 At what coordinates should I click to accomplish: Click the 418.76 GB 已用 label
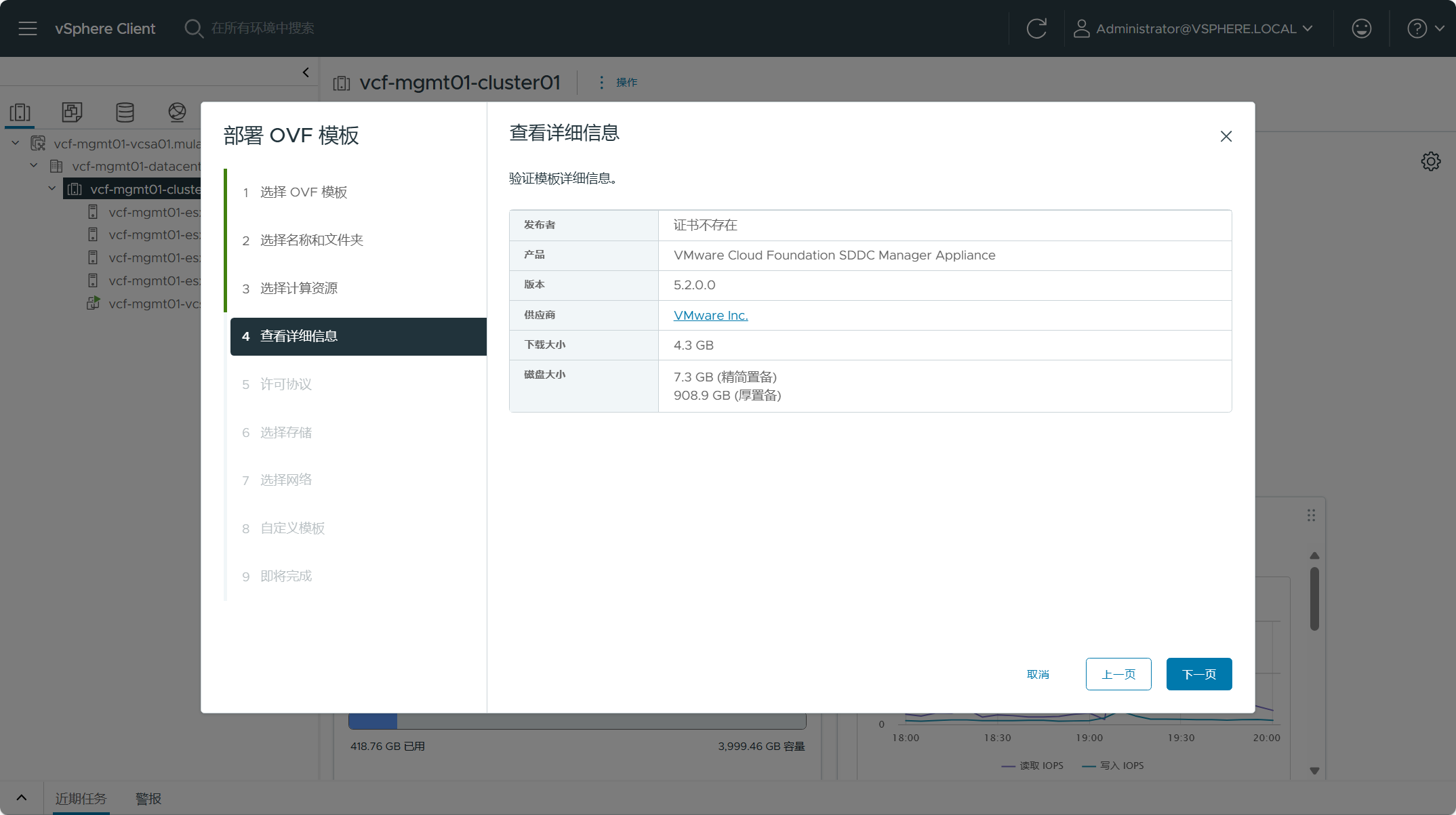388,747
